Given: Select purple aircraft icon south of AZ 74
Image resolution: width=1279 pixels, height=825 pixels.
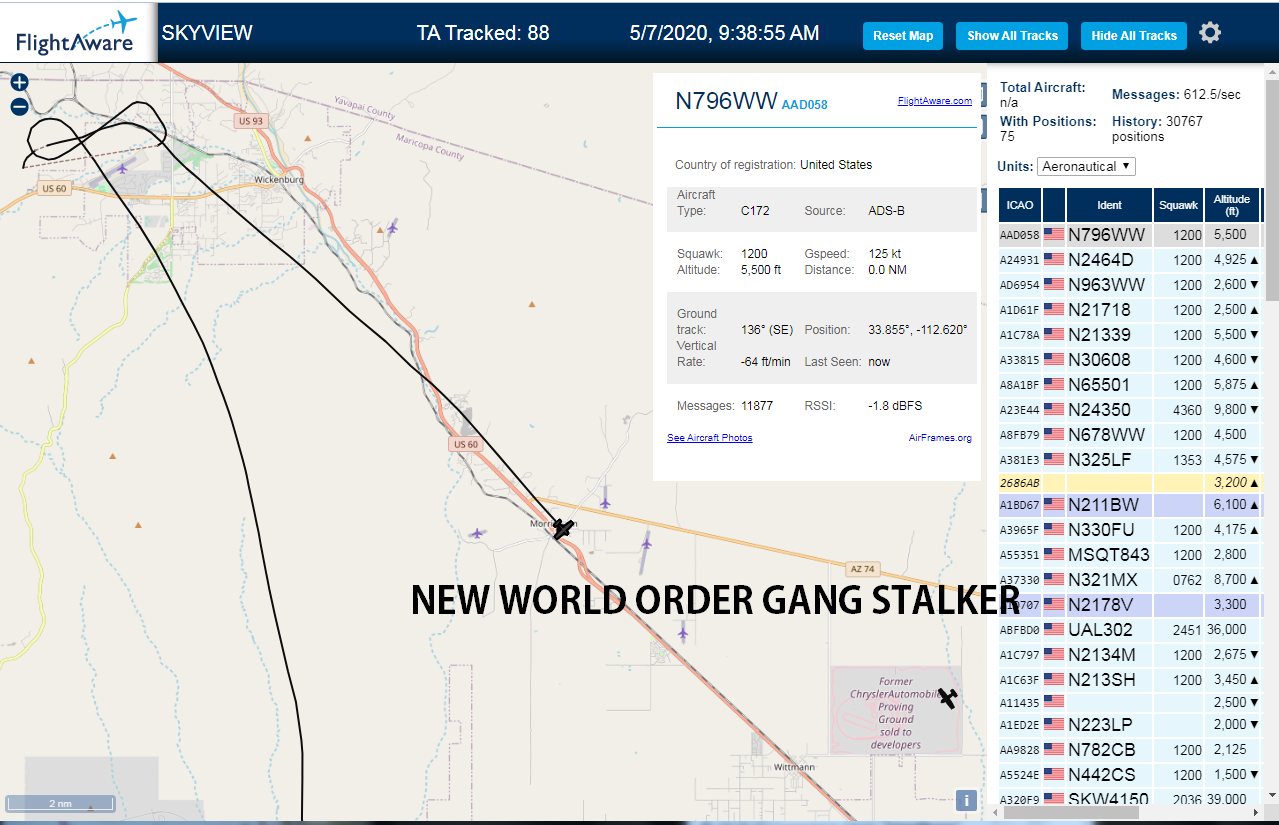Looking at the screenshot, I should tap(647, 541).
